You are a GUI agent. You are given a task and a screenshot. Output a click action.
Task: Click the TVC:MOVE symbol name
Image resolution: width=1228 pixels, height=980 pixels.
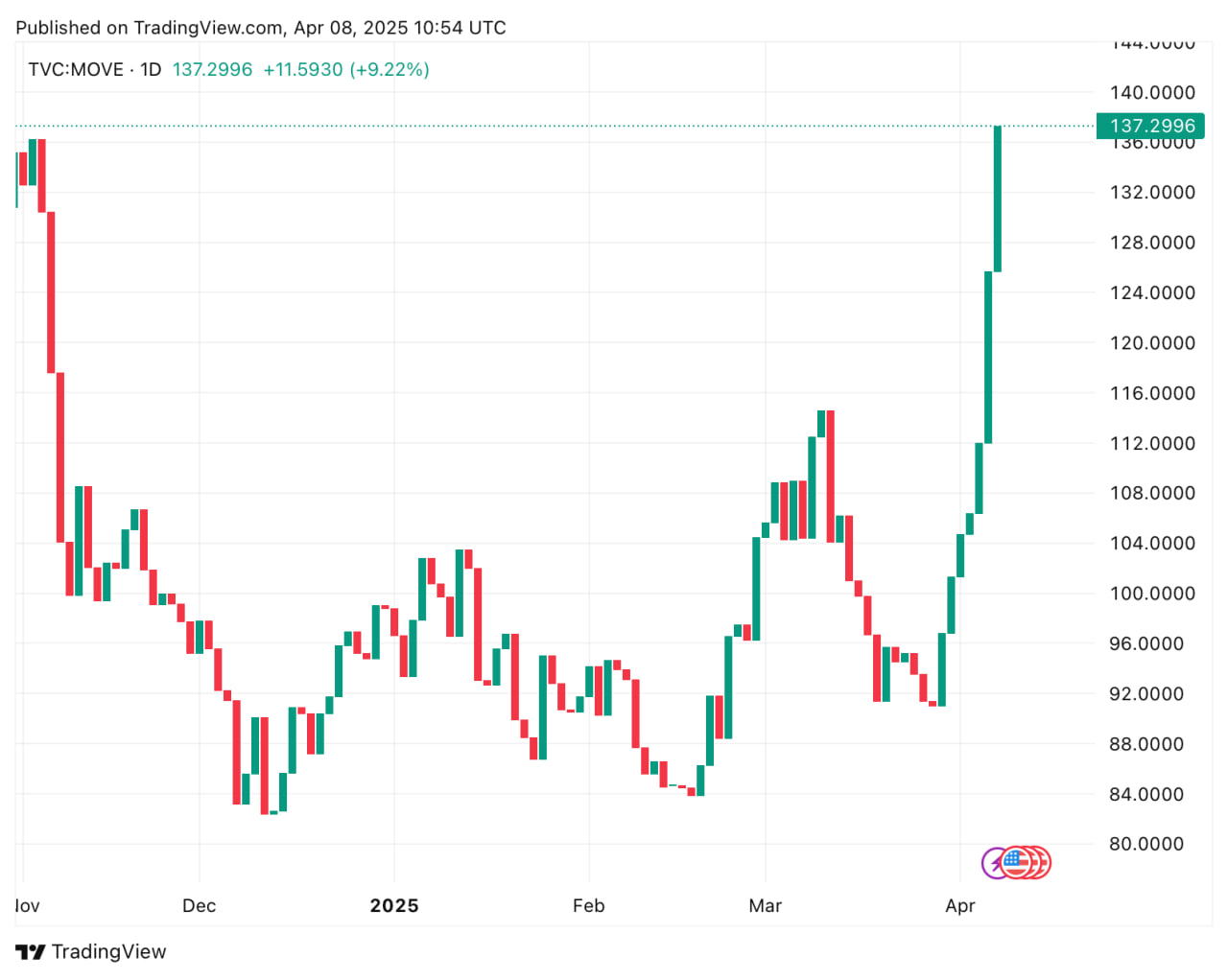tap(76, 70)
